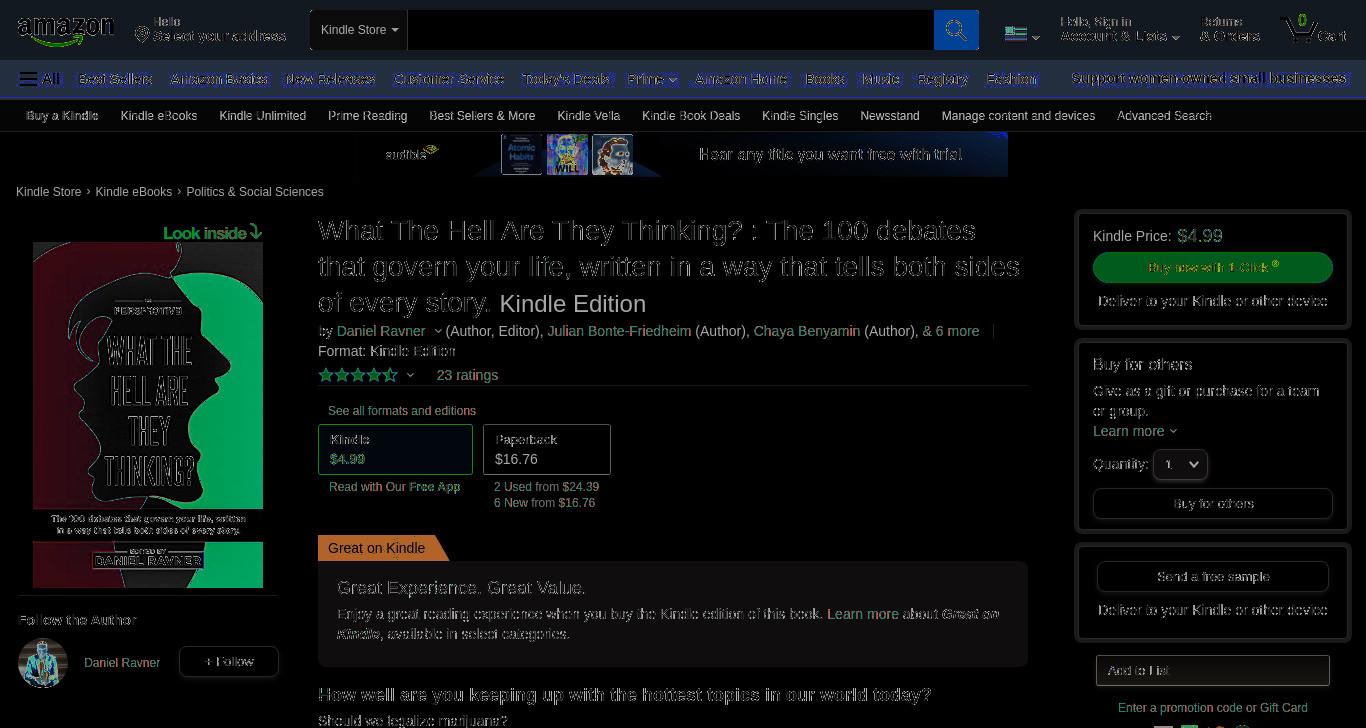
Task: Open Julian Bonte-Friedheim author link
Action: 619,331
